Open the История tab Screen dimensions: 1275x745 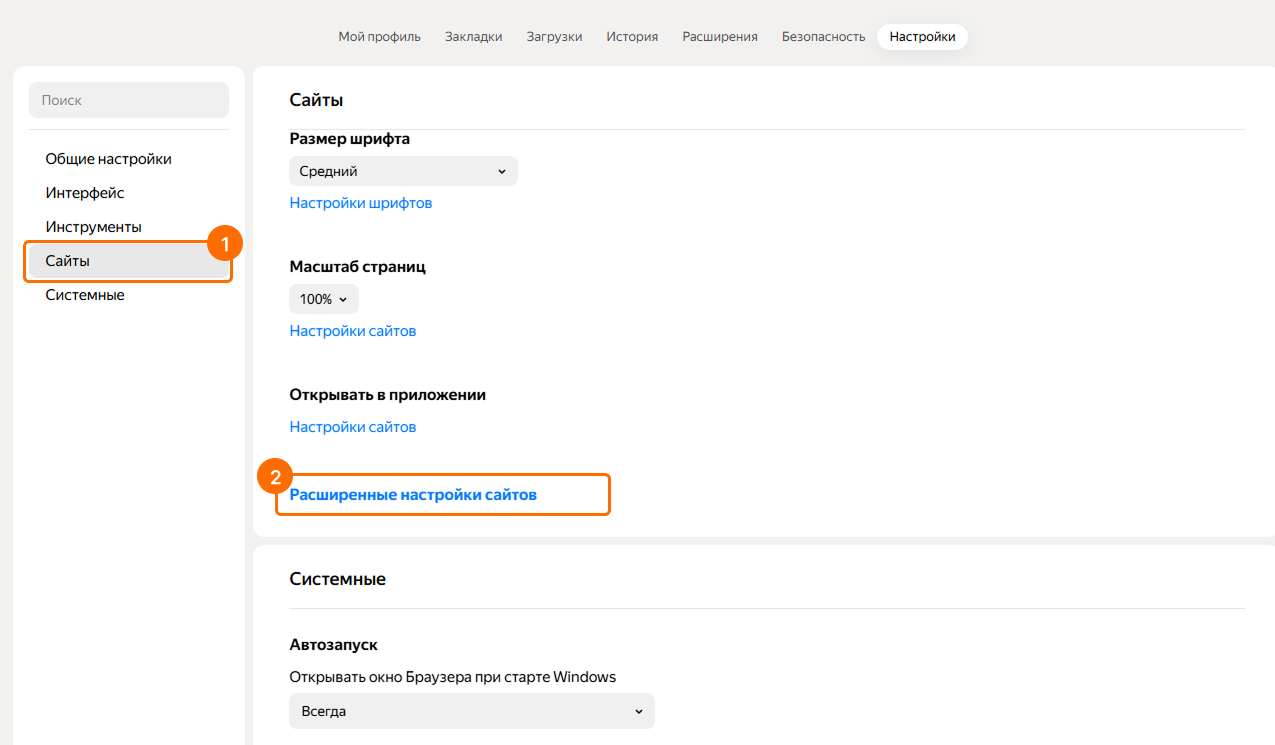coord(632,37)
